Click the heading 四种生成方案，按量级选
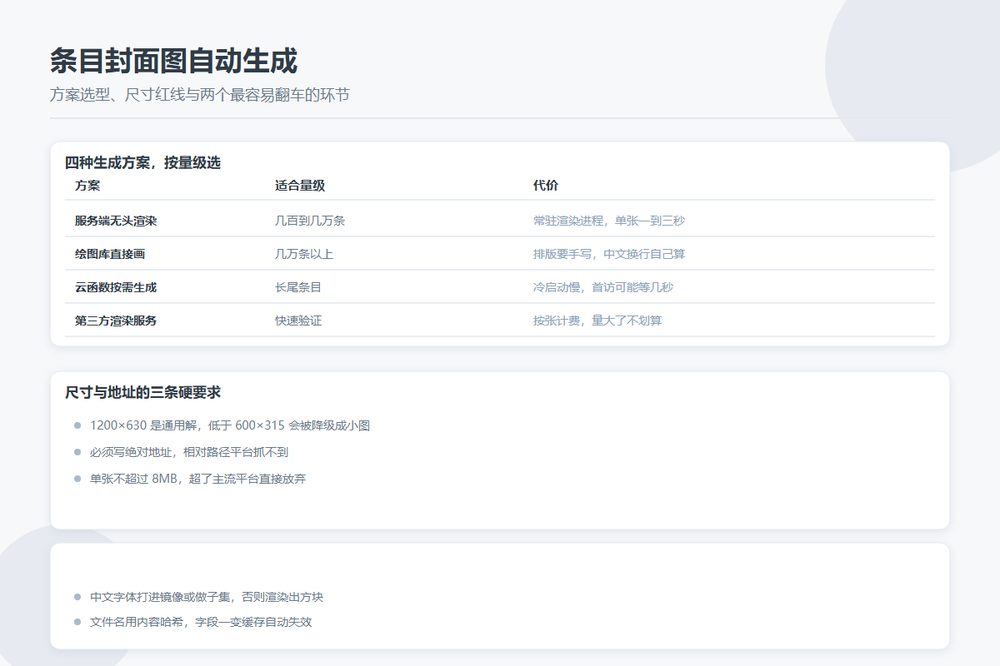 pos(143,163)
